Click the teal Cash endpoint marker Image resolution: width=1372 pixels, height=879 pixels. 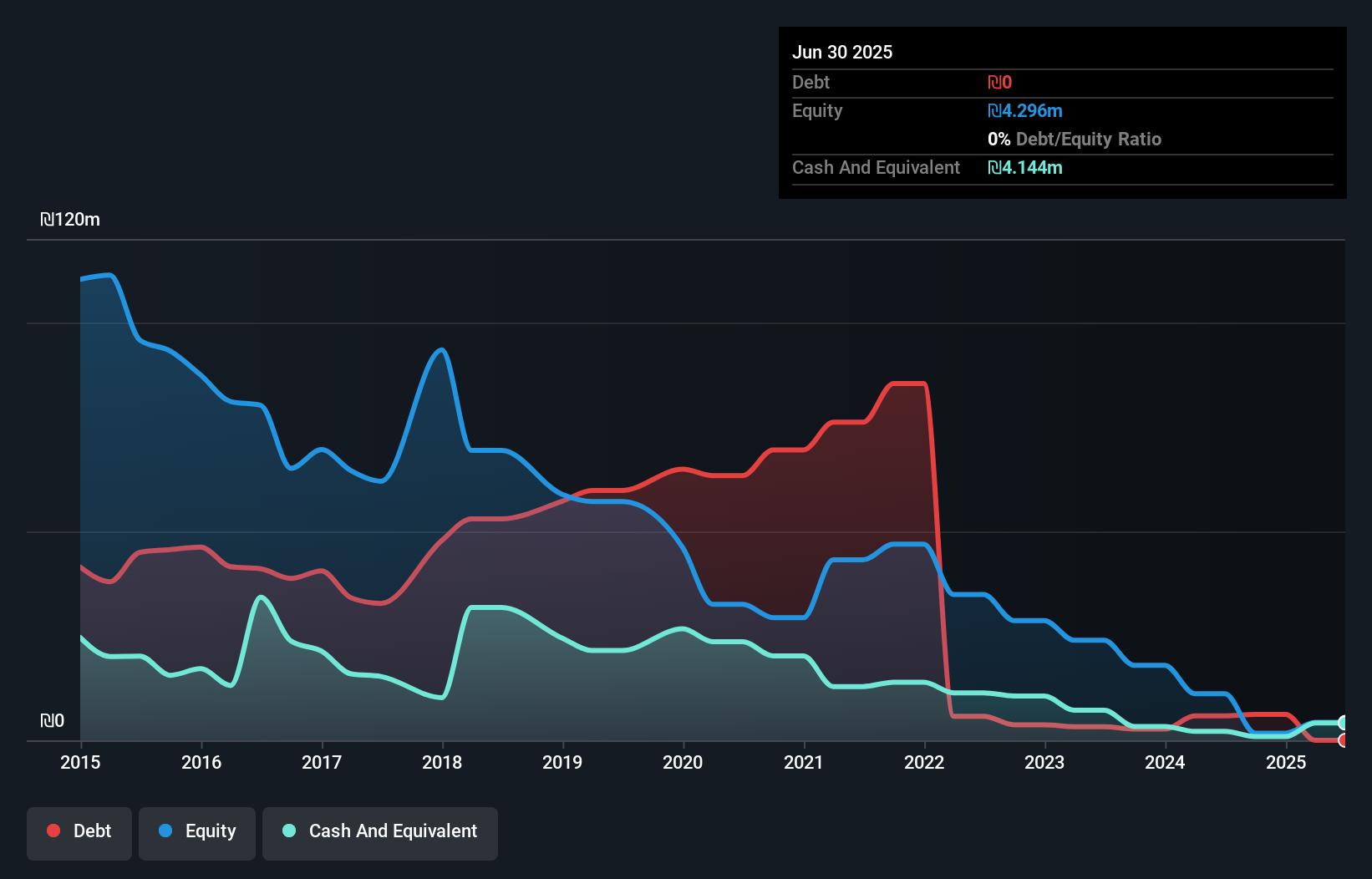[1344, 723]
